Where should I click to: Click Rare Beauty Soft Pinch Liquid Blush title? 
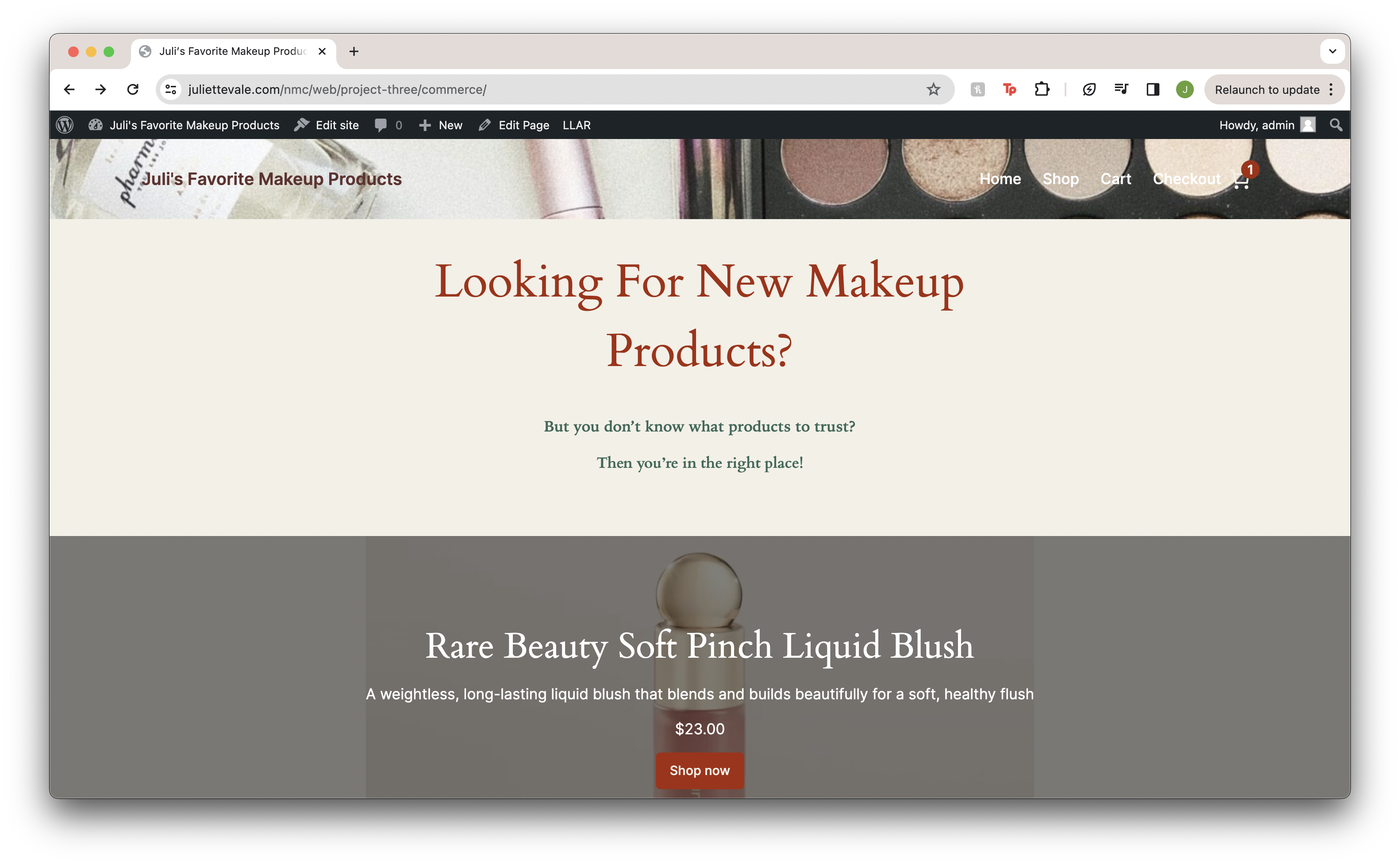(x=699, y=646)
